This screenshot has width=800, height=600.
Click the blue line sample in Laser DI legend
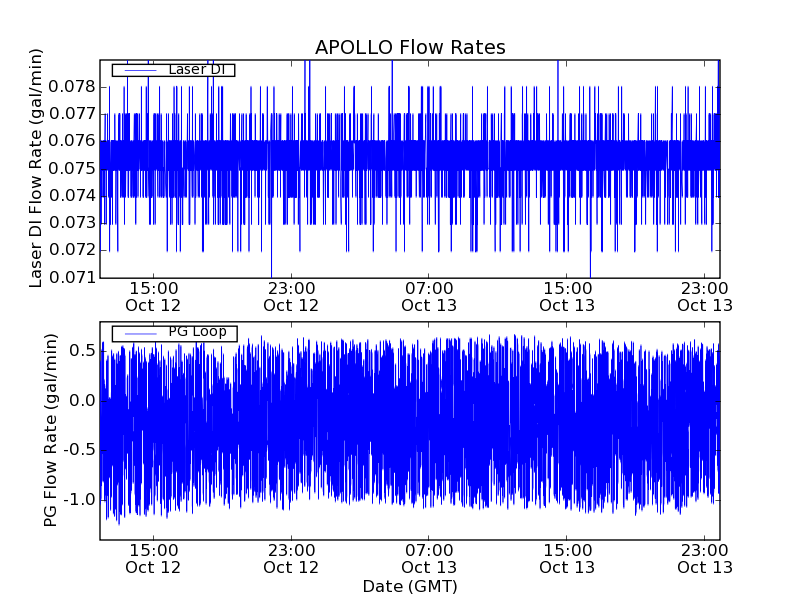click(140, 70)
